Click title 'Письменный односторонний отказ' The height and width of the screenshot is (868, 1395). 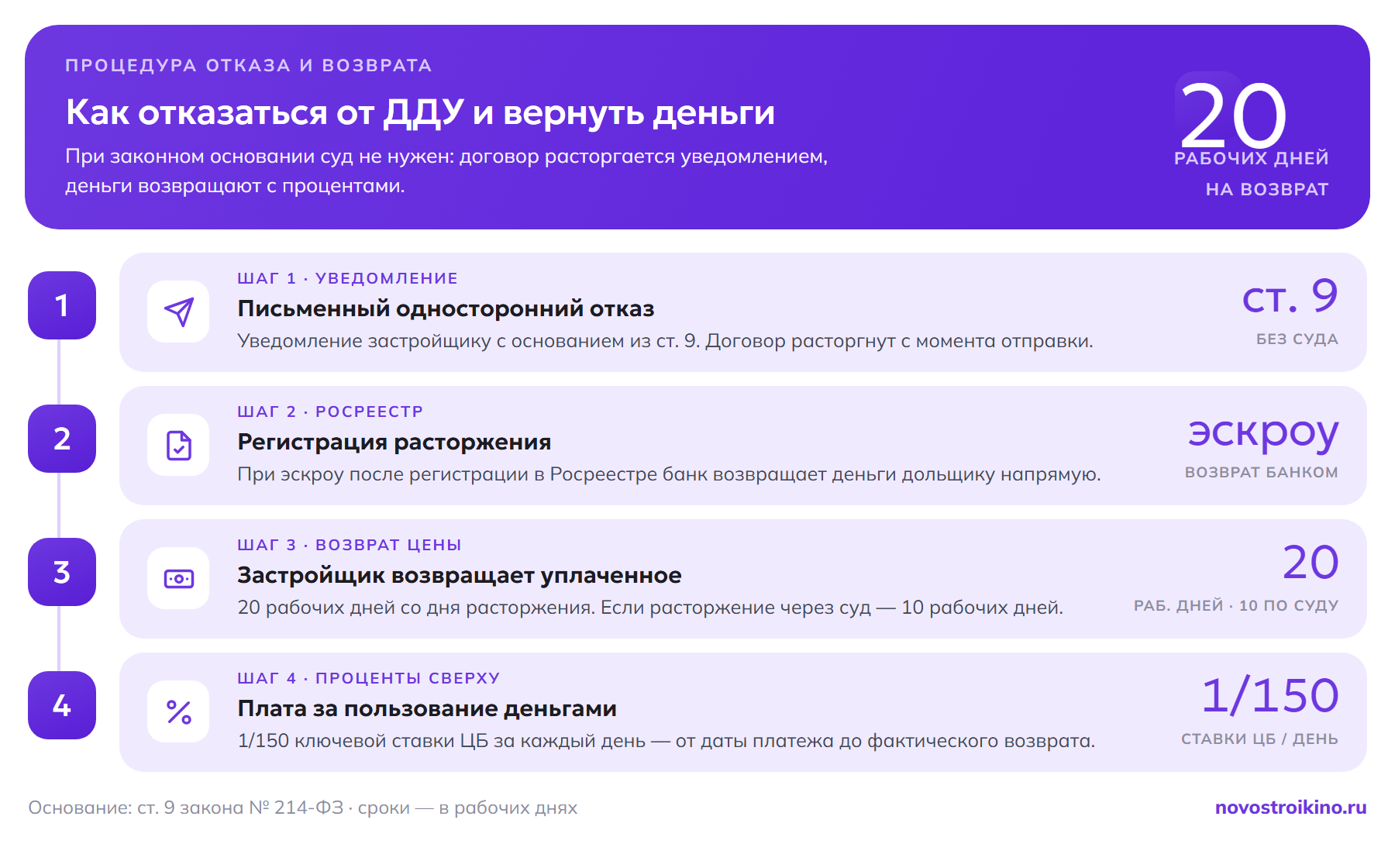446,308
